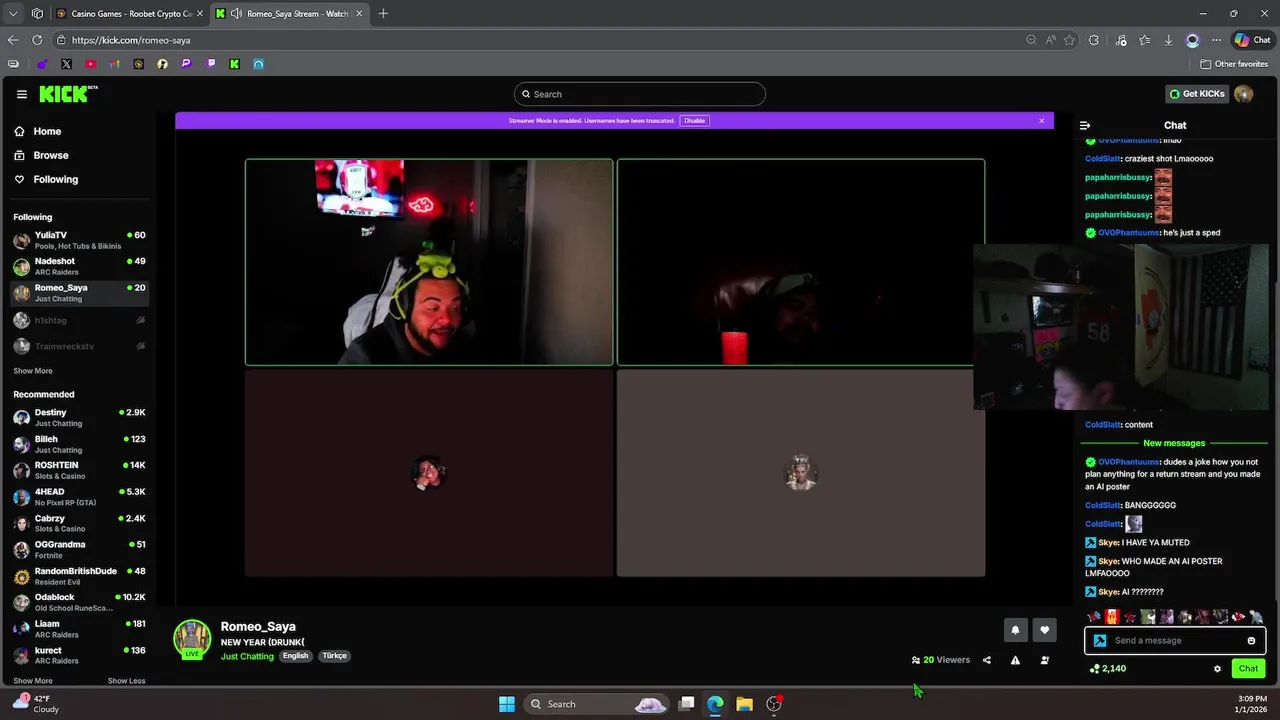
Task: Open ROSHTEIN channel in Recommended
Action: pyautogui.click(x=79, y=470)
